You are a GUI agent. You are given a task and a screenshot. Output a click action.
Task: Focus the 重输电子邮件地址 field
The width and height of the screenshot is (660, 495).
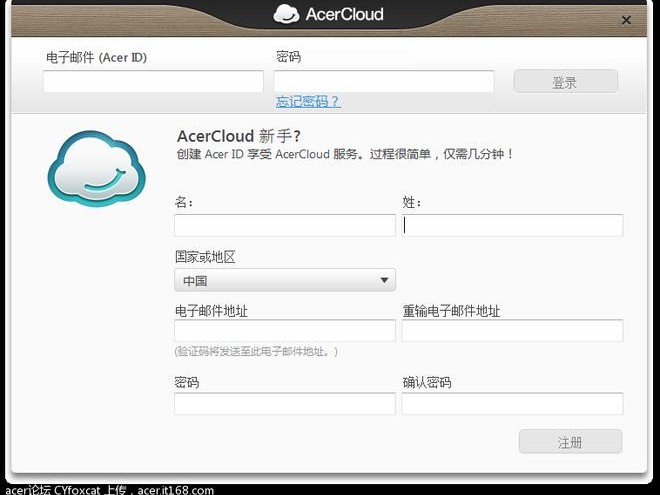pos(513,330)
